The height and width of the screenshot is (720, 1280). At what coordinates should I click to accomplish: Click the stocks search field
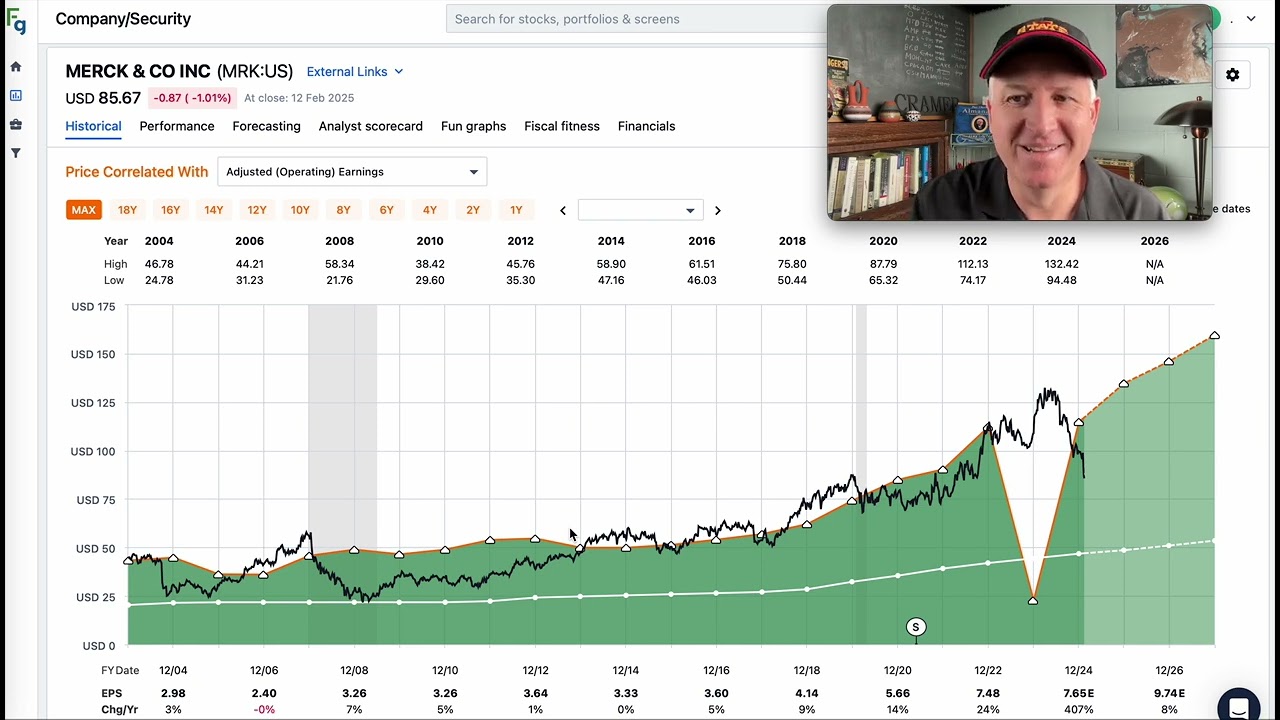(636, 19)
